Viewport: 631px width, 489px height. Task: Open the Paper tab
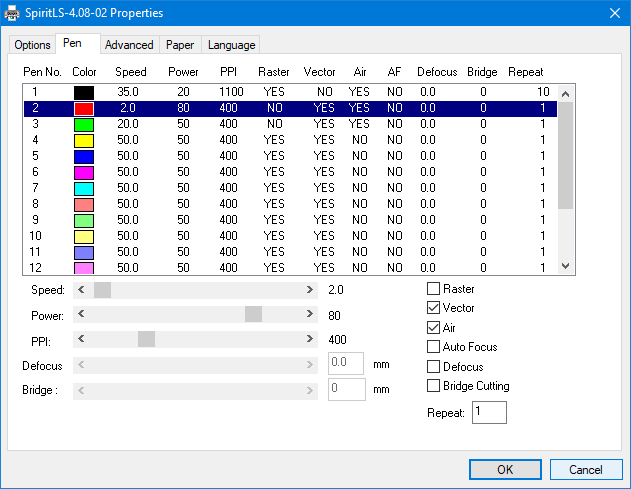180,45
